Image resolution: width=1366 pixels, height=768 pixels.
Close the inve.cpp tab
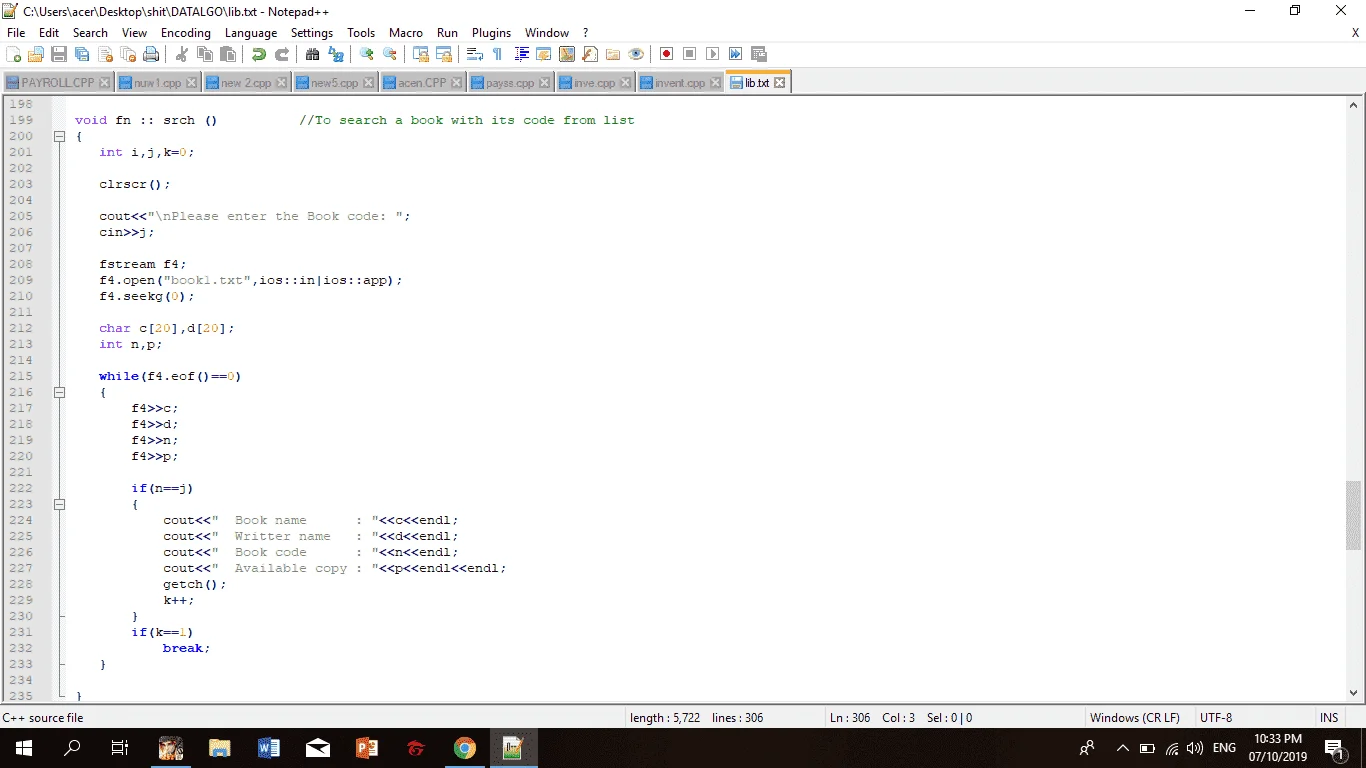625,83
